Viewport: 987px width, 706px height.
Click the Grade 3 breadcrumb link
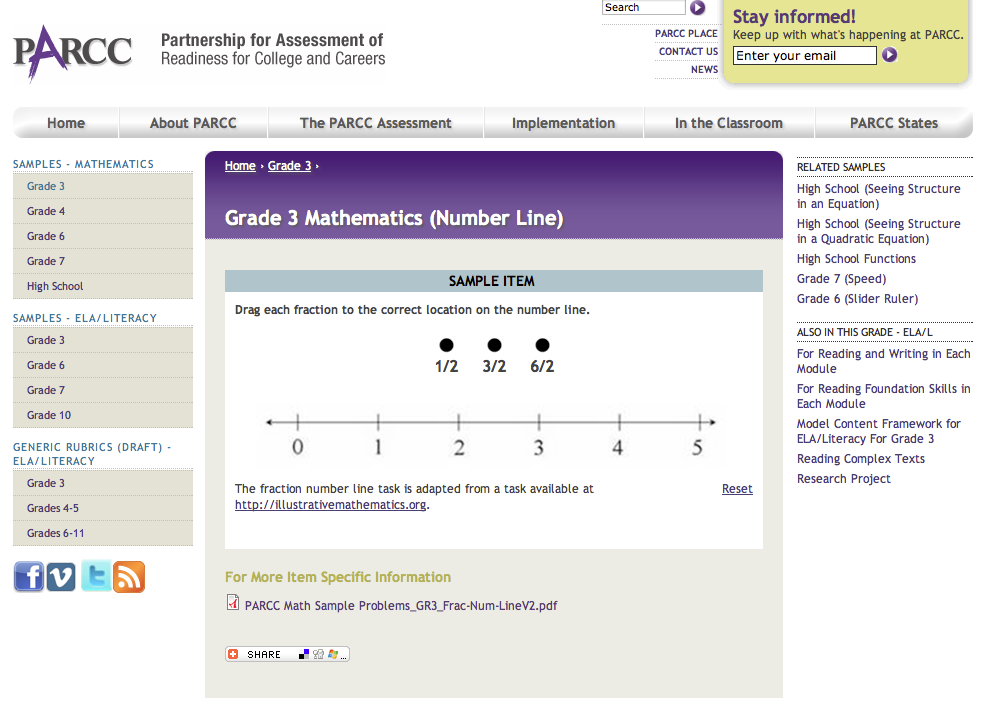pos(290,165)
